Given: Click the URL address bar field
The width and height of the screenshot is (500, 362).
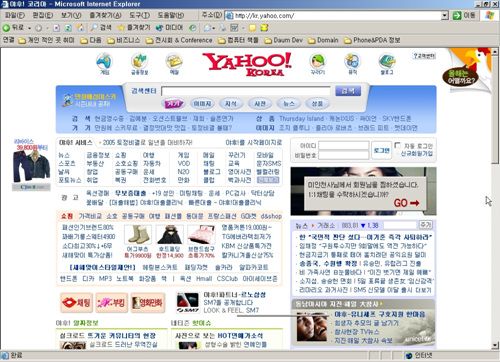Looking at the screenshot, I should pyautogui.click(x=333, y=15).
